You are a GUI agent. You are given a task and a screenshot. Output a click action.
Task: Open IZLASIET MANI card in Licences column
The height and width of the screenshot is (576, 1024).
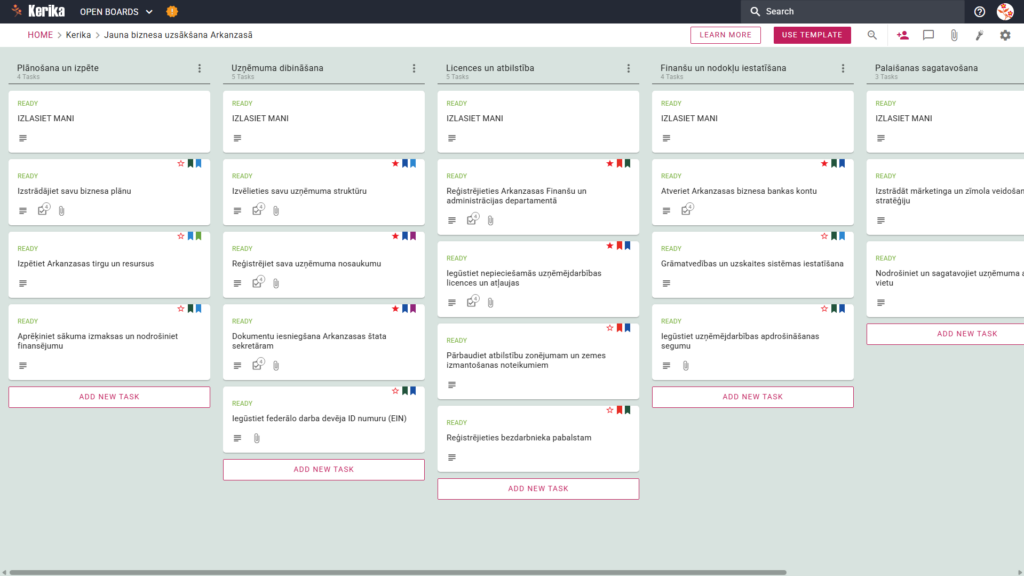[x=538, y=121]
